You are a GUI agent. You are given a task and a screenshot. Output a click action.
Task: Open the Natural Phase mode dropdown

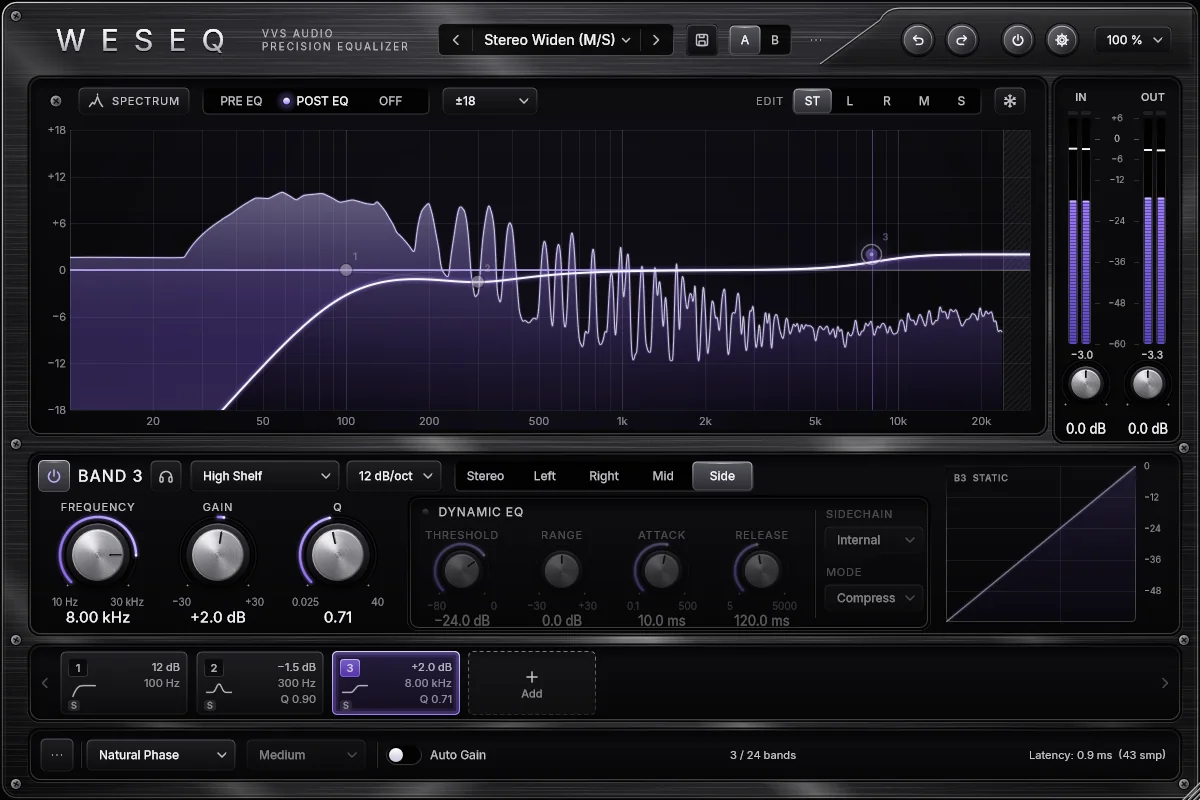[x=161, y=755]
